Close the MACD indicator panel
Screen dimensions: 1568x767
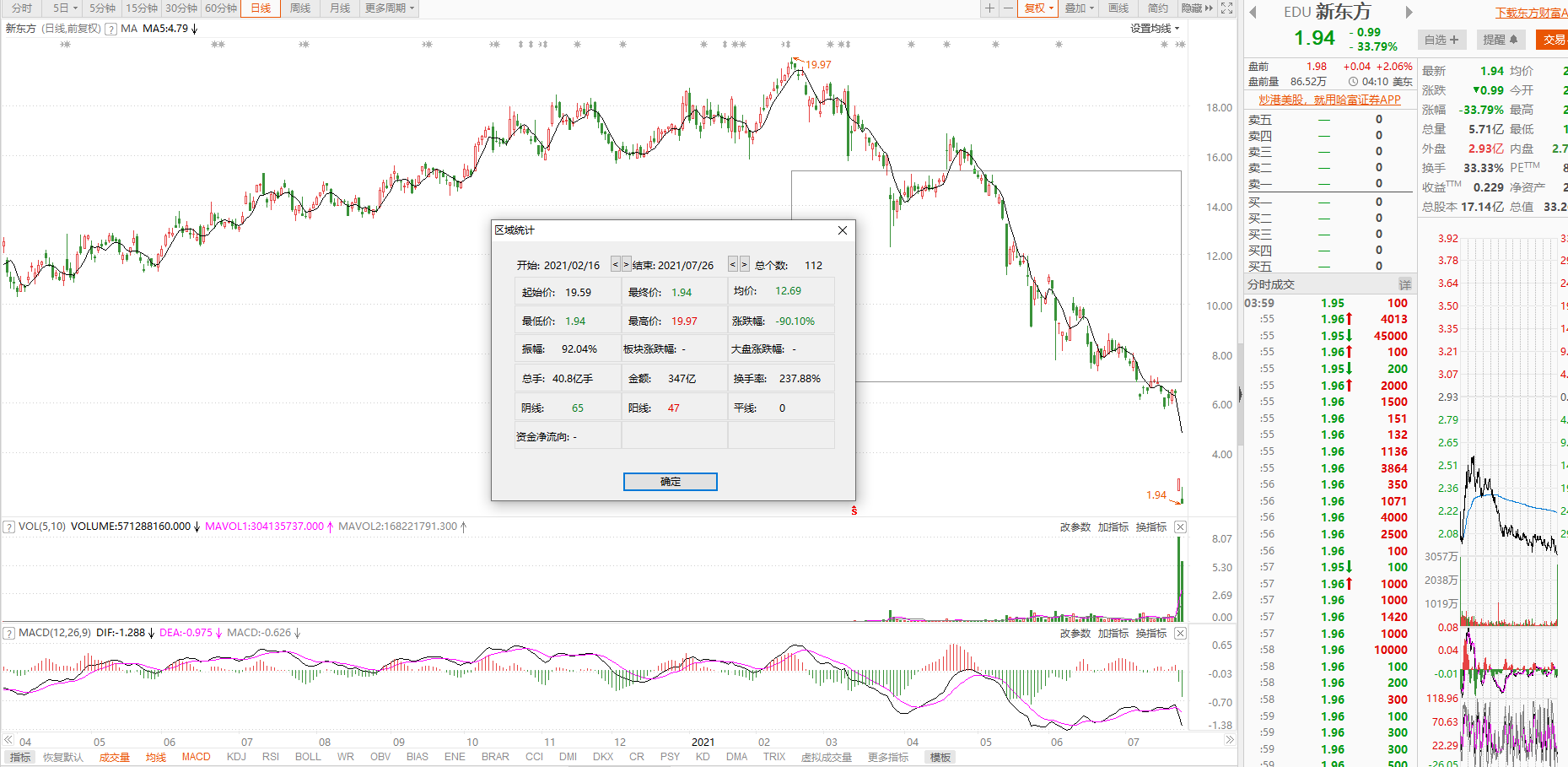pyautogui.click(x=1180, y=633)
